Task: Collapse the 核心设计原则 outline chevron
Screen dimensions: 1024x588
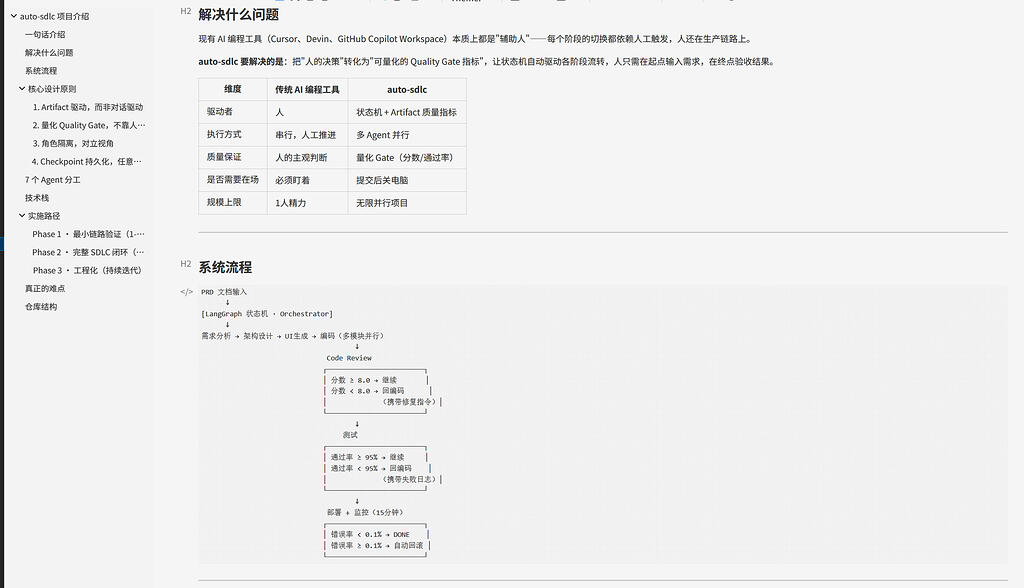Action: point(22,88)
